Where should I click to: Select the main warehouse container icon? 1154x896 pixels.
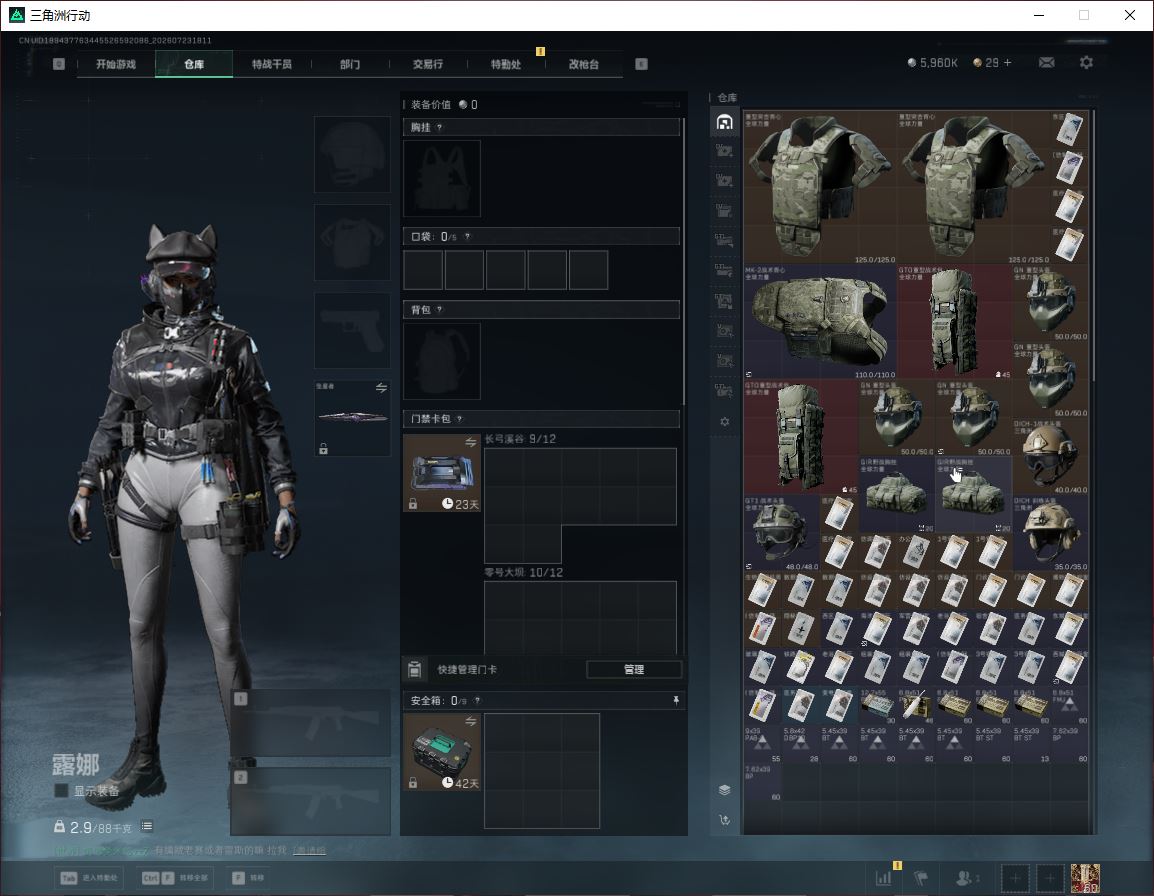[x=724, y=122]
